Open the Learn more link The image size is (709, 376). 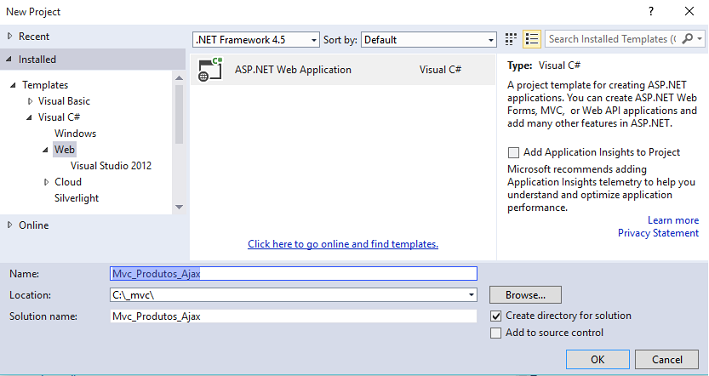[x=673, y=221]
